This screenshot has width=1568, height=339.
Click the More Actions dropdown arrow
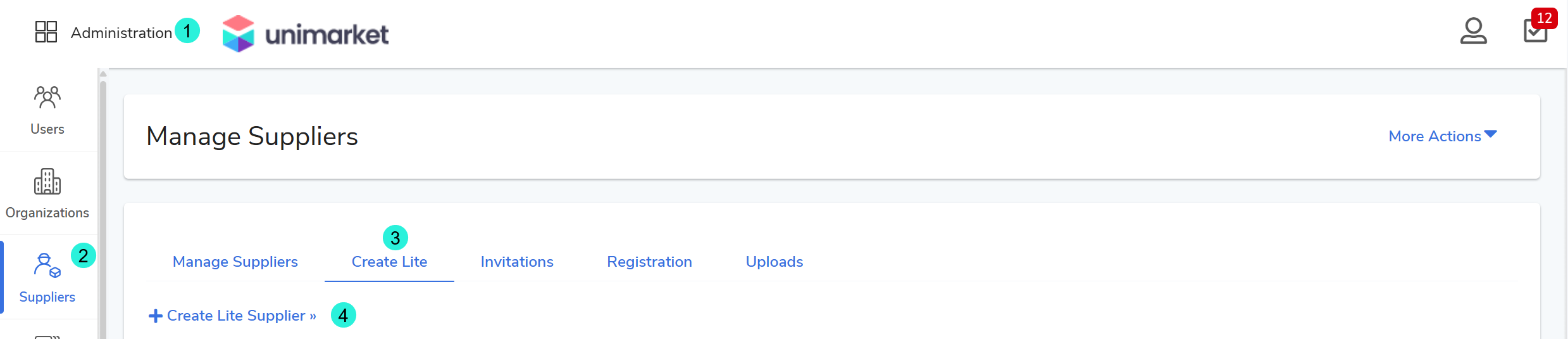coord(1491,134)
